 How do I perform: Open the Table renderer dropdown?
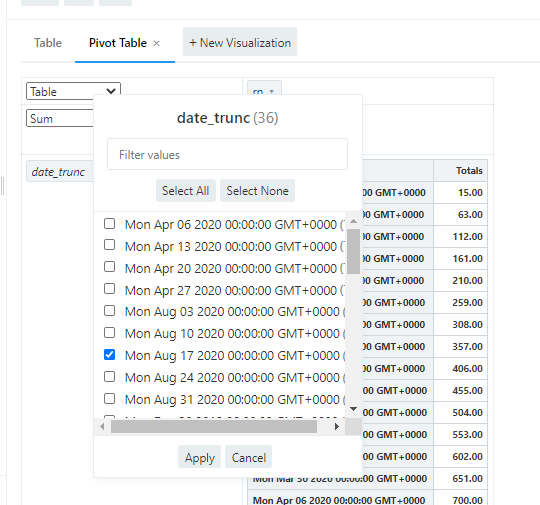tap(73, 91)
